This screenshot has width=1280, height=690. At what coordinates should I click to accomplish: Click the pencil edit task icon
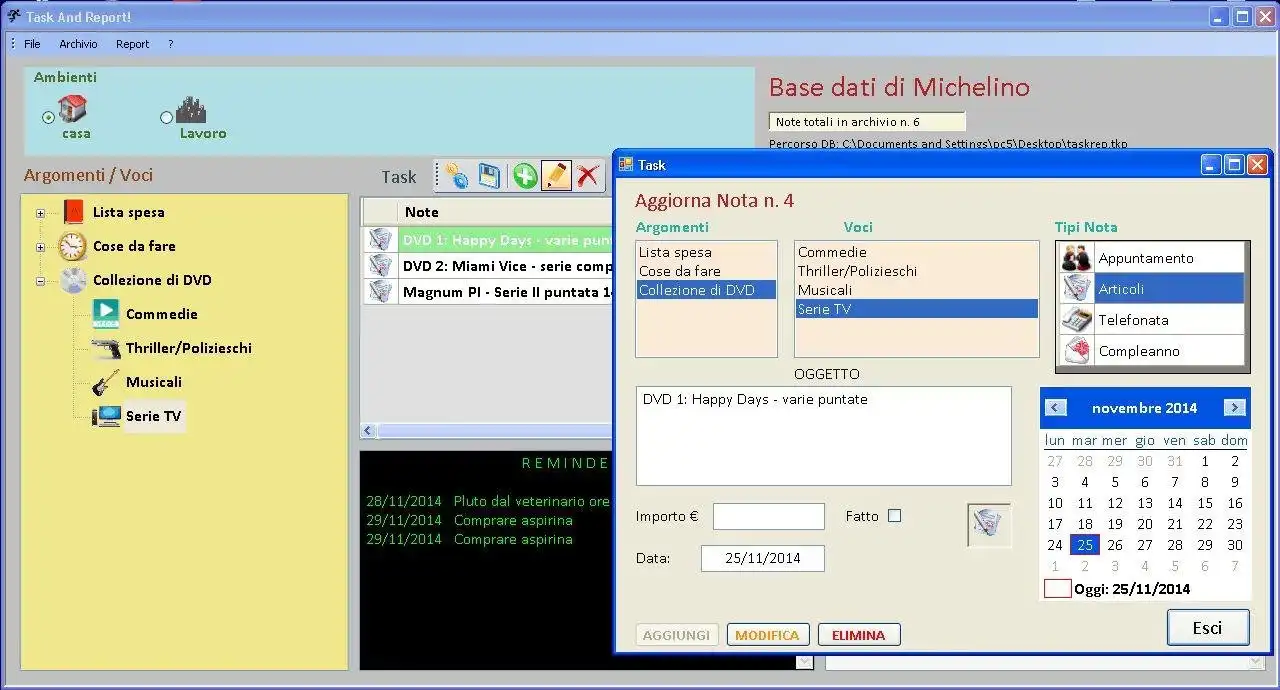[556, 176]
